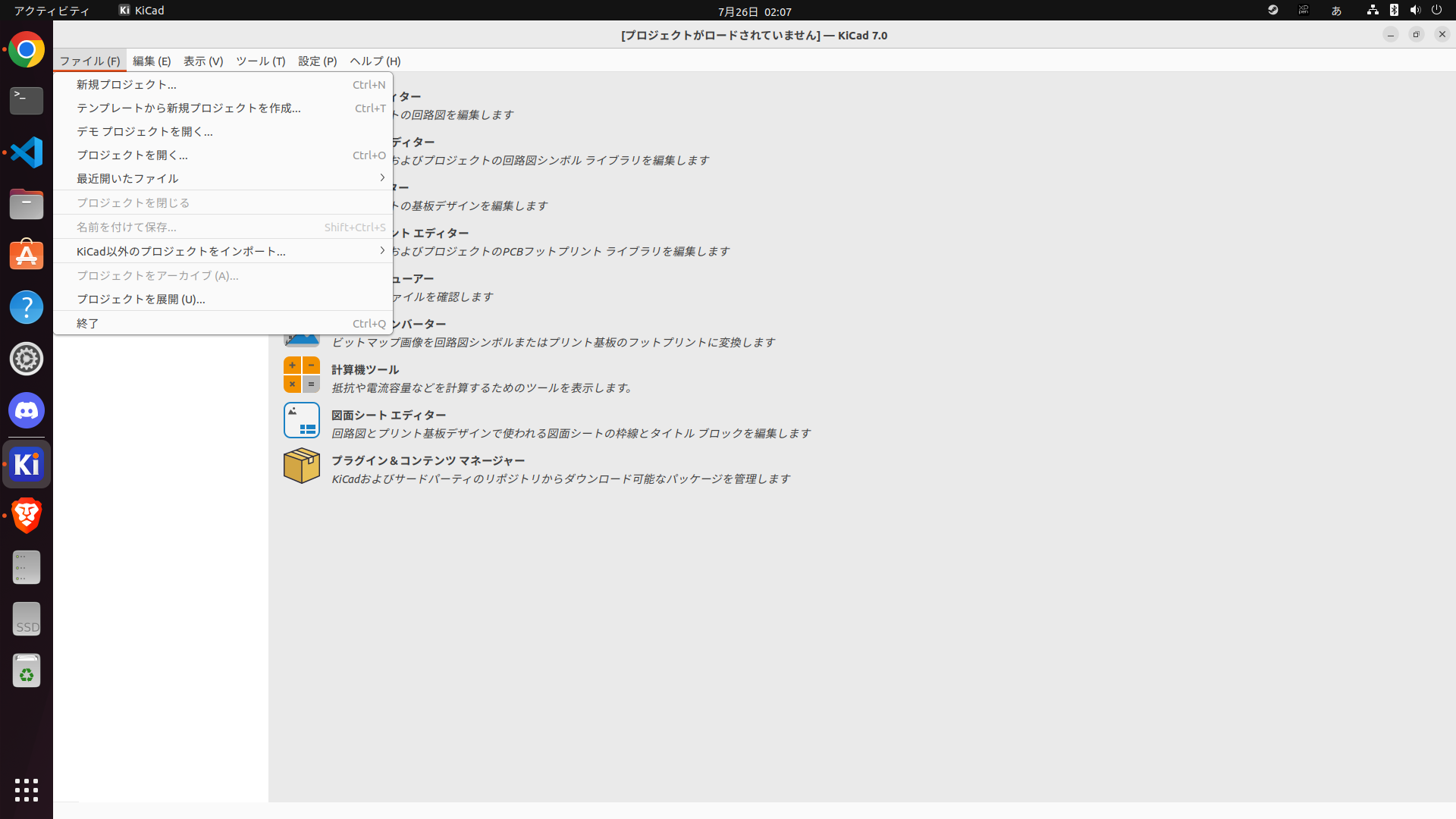1456x819 pixels.
Task: Click the KiCad icon in dock
Action: (x=27, y=464)
